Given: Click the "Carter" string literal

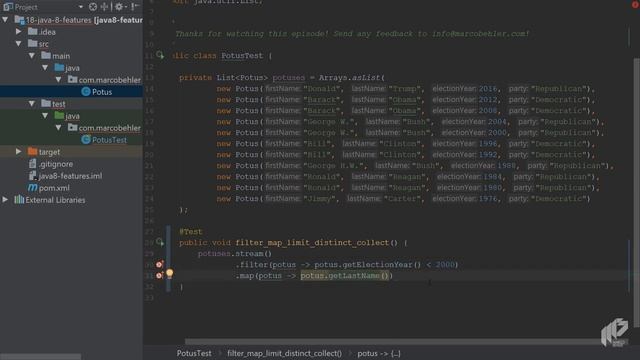Looking at the screenshot, I should [402, 199].
